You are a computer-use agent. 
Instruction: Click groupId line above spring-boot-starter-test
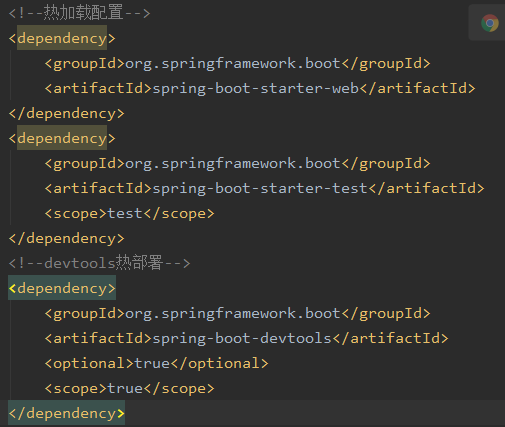[x=237, y=163]
